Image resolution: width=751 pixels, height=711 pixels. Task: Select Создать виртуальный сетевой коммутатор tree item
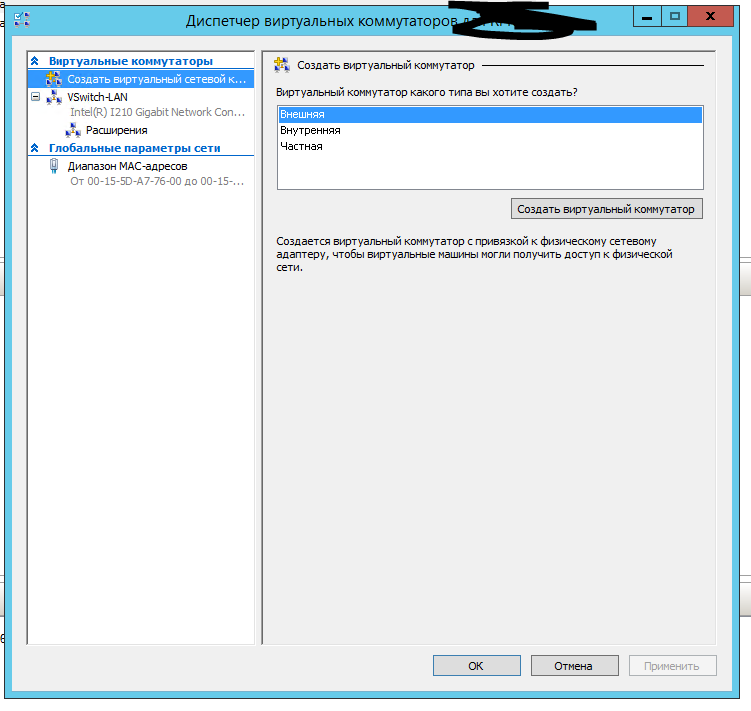155,79
